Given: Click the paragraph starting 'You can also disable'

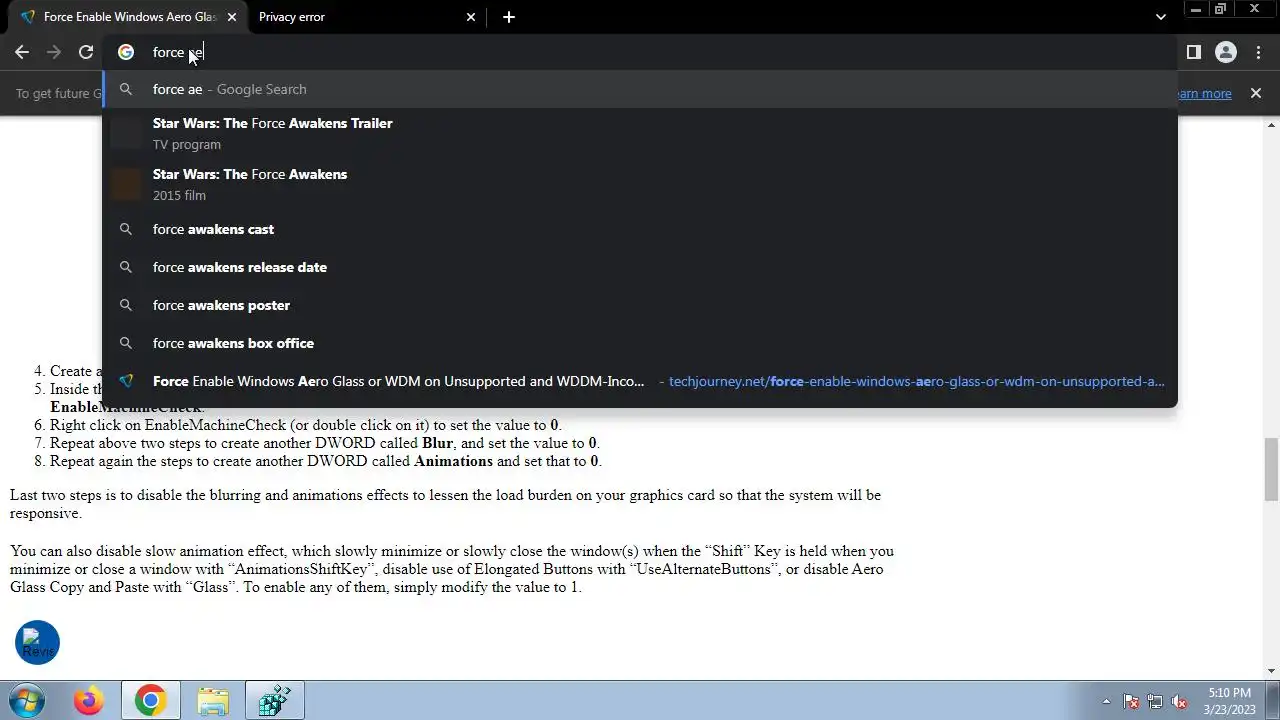Looking at the screenshot, I should tap(452, 569).
